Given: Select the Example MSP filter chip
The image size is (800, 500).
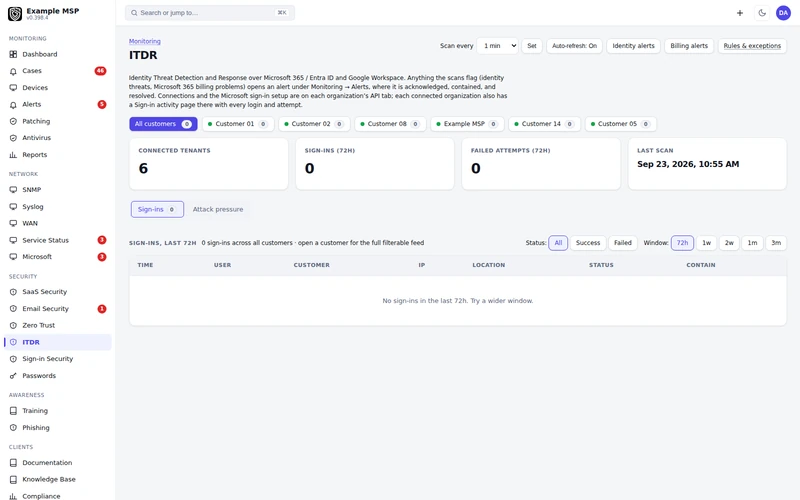Looking at the screenshot, I should click(x=467, y=124).
